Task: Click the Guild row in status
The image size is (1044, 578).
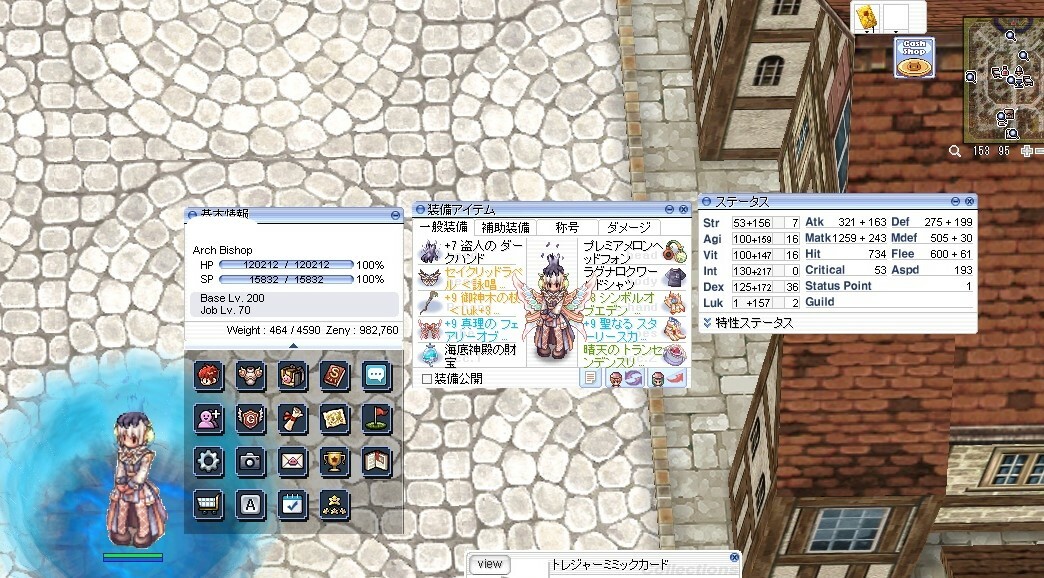Action: pyautogui.click(x=889, y=302)
